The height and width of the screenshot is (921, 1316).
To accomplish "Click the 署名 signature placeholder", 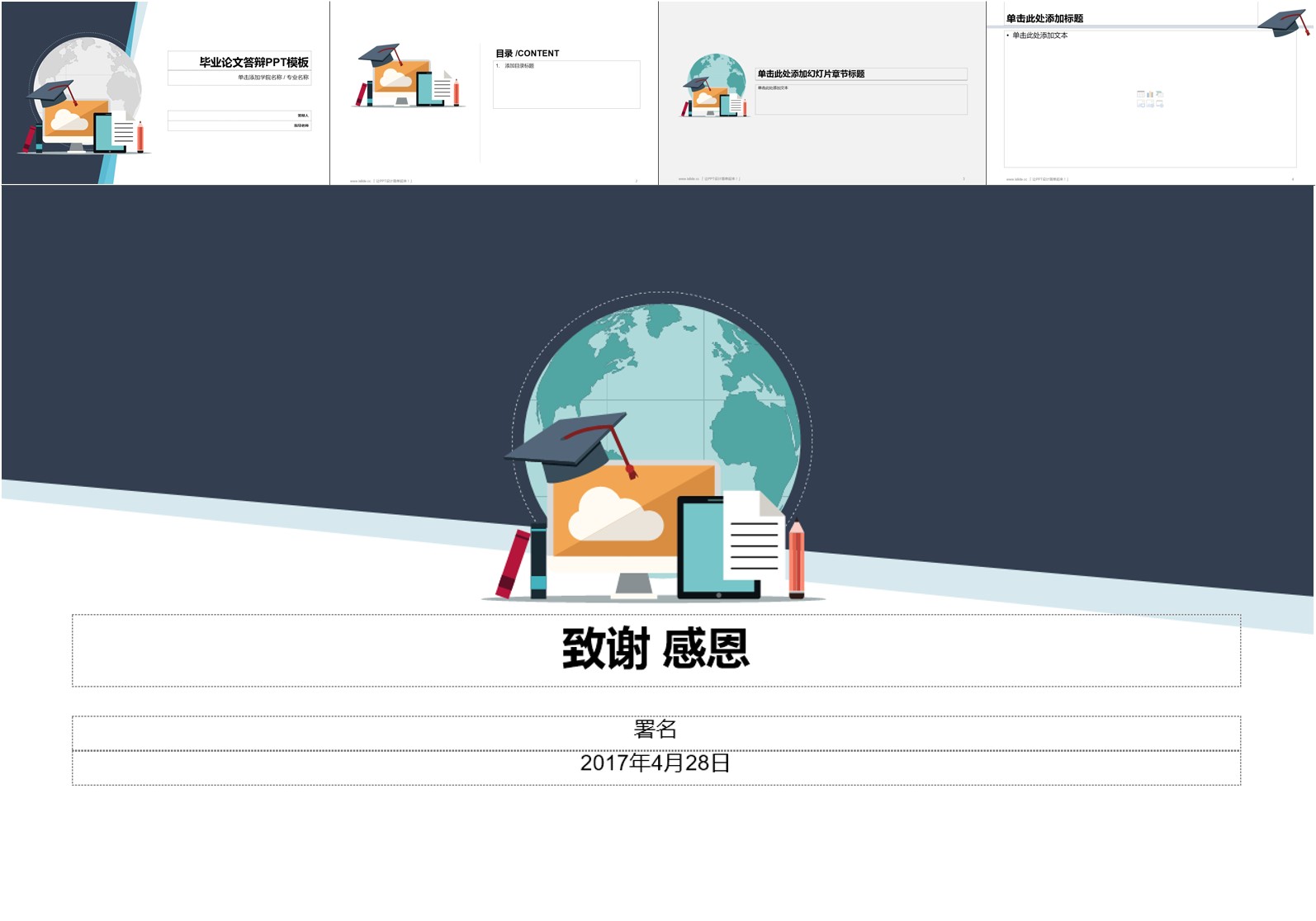I will point(656,733).
